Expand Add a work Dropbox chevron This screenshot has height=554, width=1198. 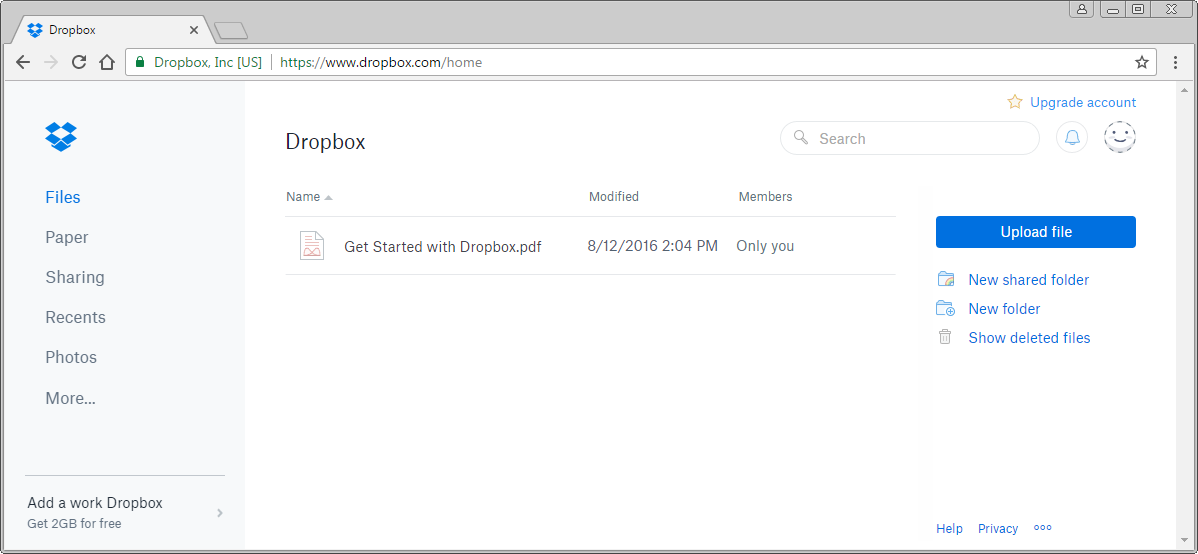pyautogui.click(x=220, y=513)
